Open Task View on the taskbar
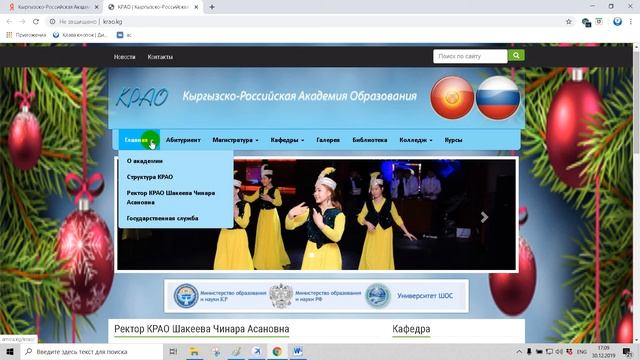 [173, 351]
